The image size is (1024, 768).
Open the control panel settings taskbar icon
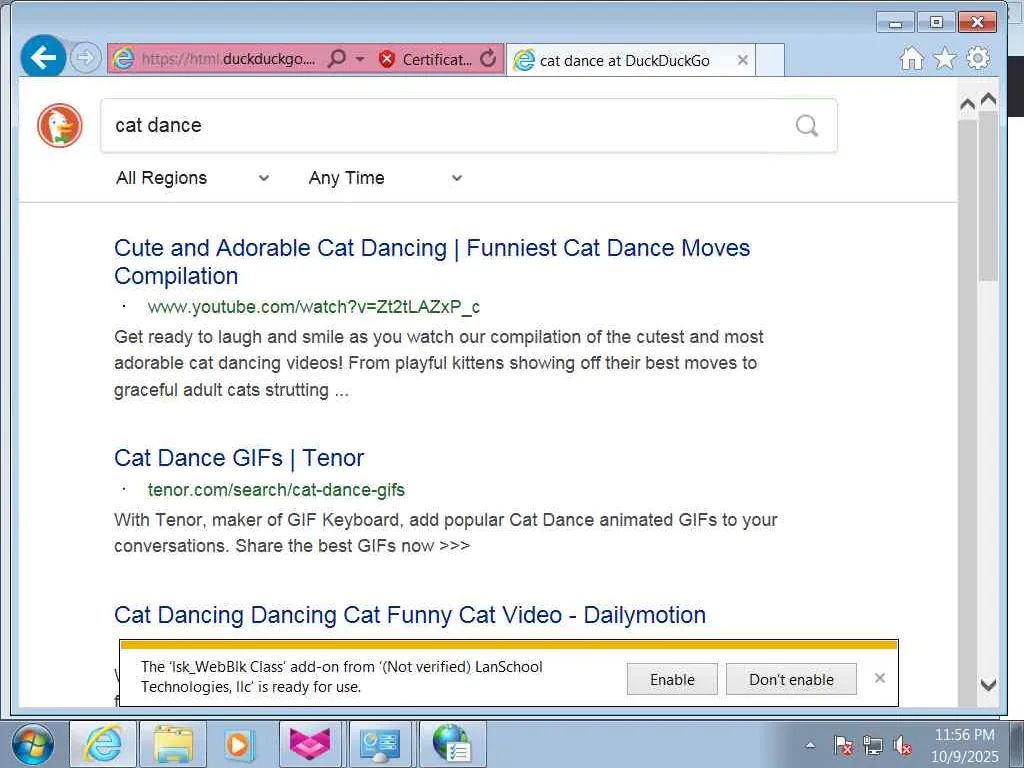coord(381,744)
